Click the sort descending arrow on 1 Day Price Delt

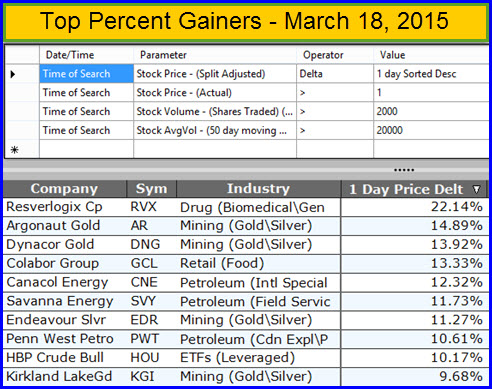pyautogui.click(x=476, y=189)
